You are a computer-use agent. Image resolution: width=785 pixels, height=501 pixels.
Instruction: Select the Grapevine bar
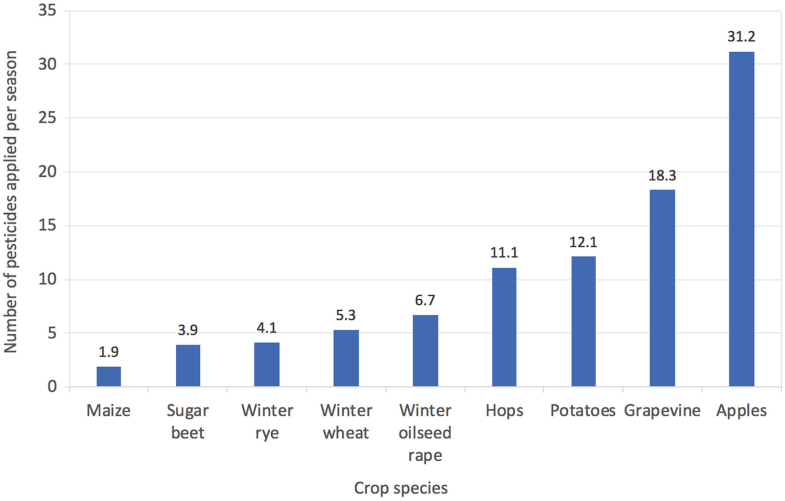pyautogui.click(x=662, y=288)
